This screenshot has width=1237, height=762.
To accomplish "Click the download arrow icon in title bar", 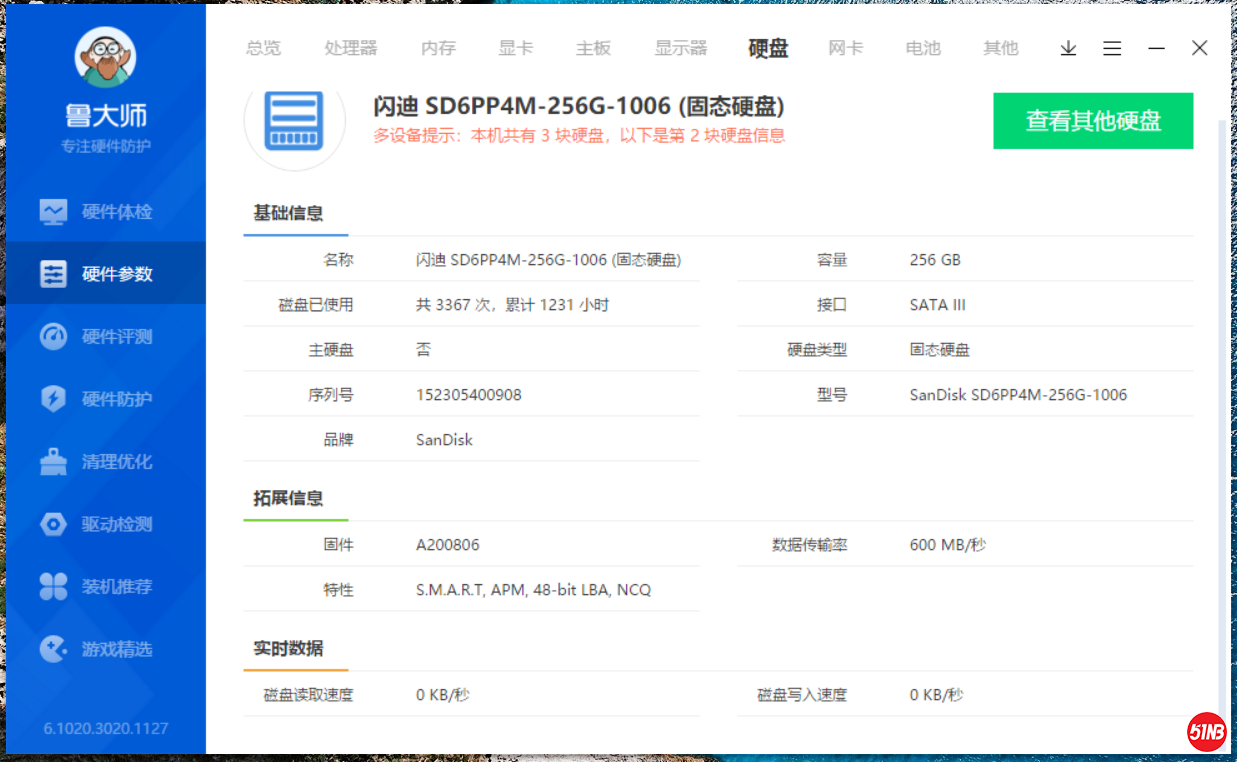I will [x=1068, y=48].
